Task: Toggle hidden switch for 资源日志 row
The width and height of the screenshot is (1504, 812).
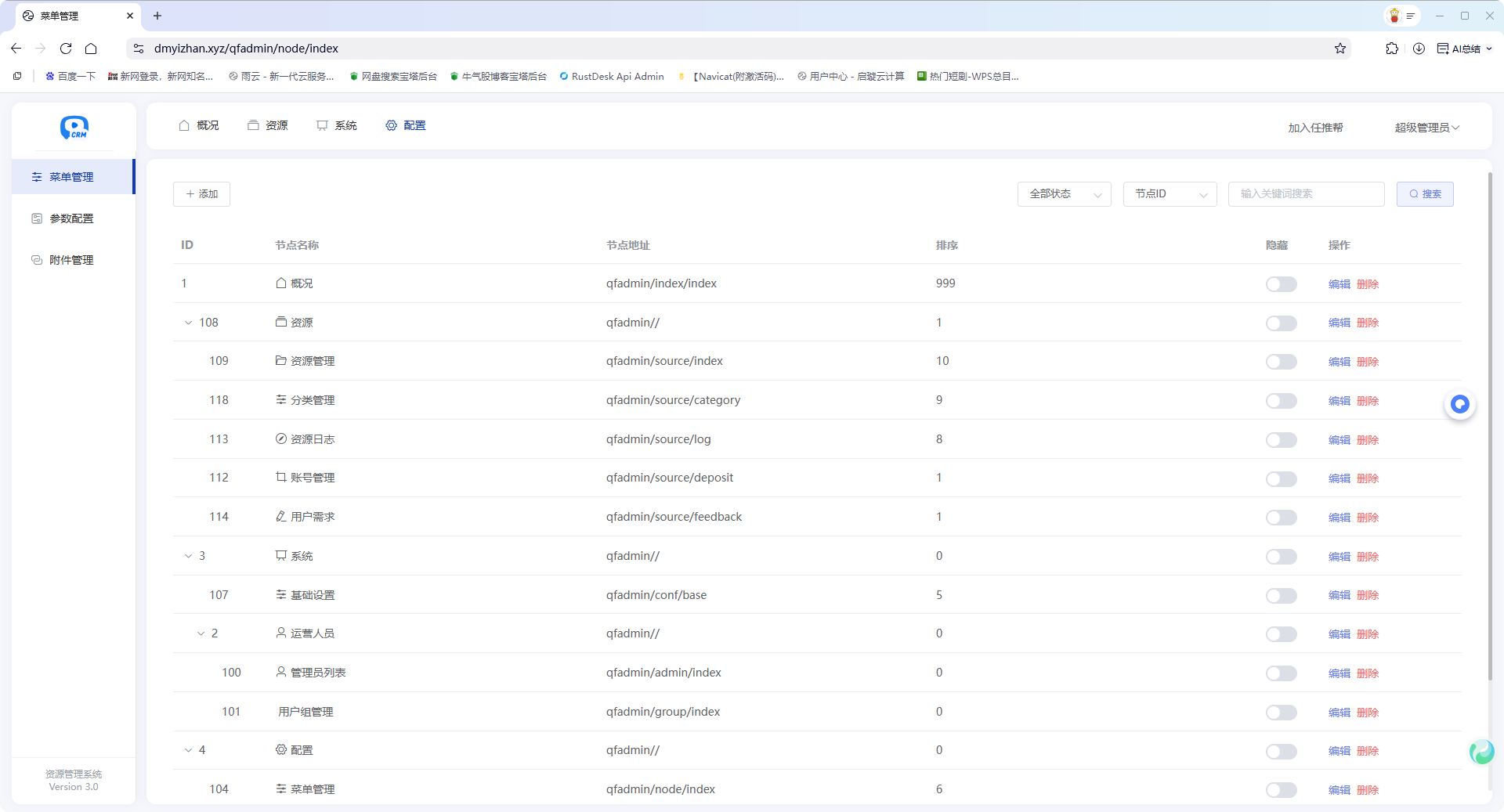Action: click(1281, 440)
